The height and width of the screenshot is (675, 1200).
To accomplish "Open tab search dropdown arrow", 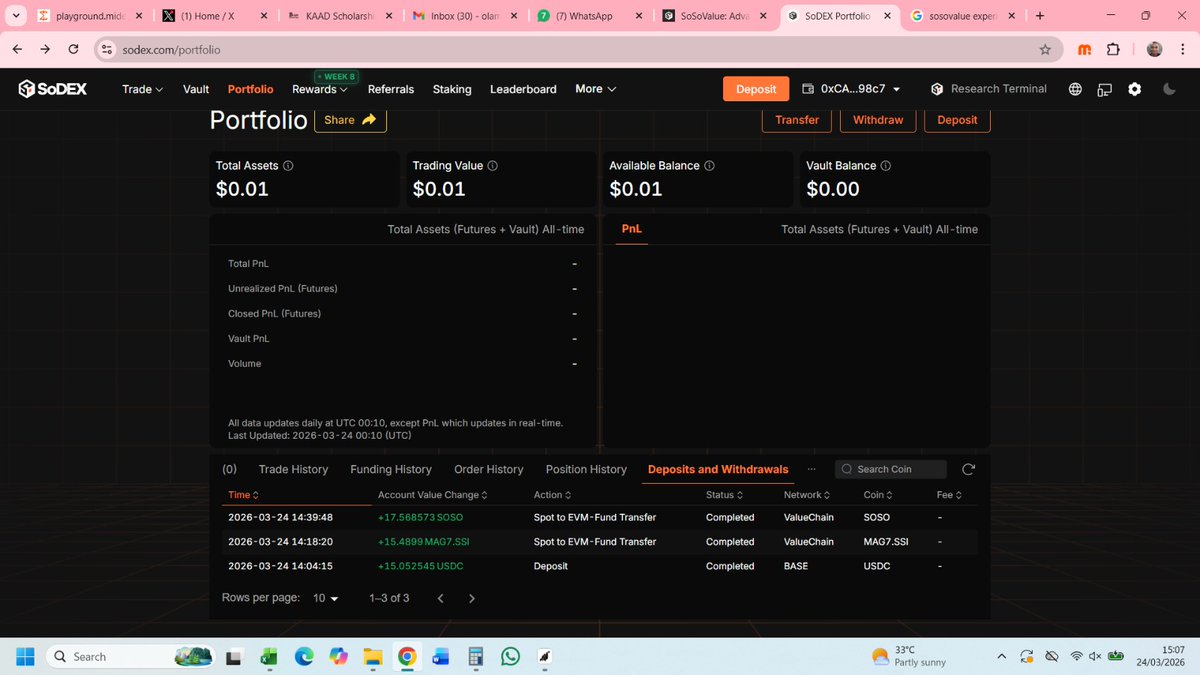I will [15, 16].
